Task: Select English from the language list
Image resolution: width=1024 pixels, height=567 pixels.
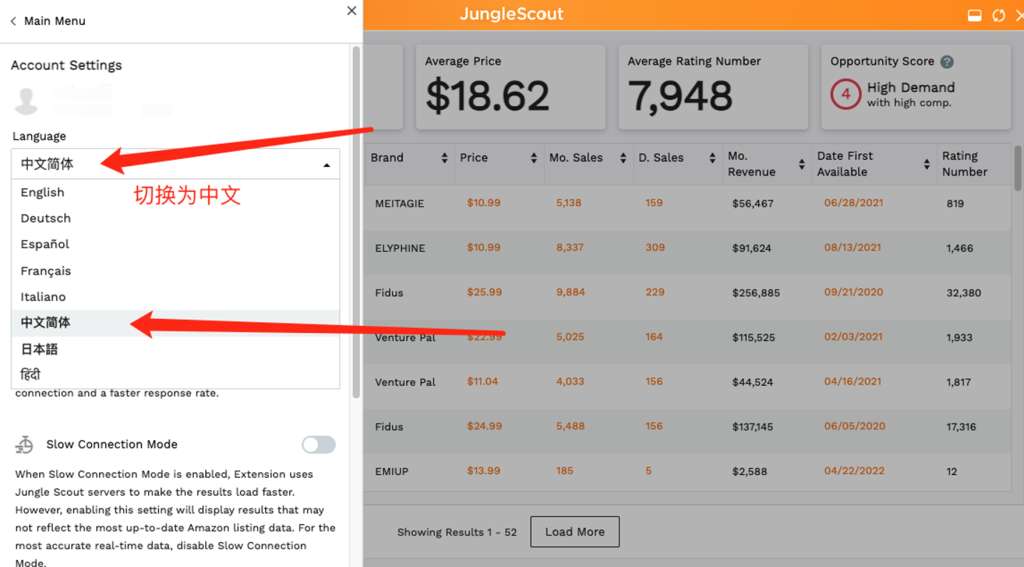Action: pyautogui.click(x=175, y=193)
